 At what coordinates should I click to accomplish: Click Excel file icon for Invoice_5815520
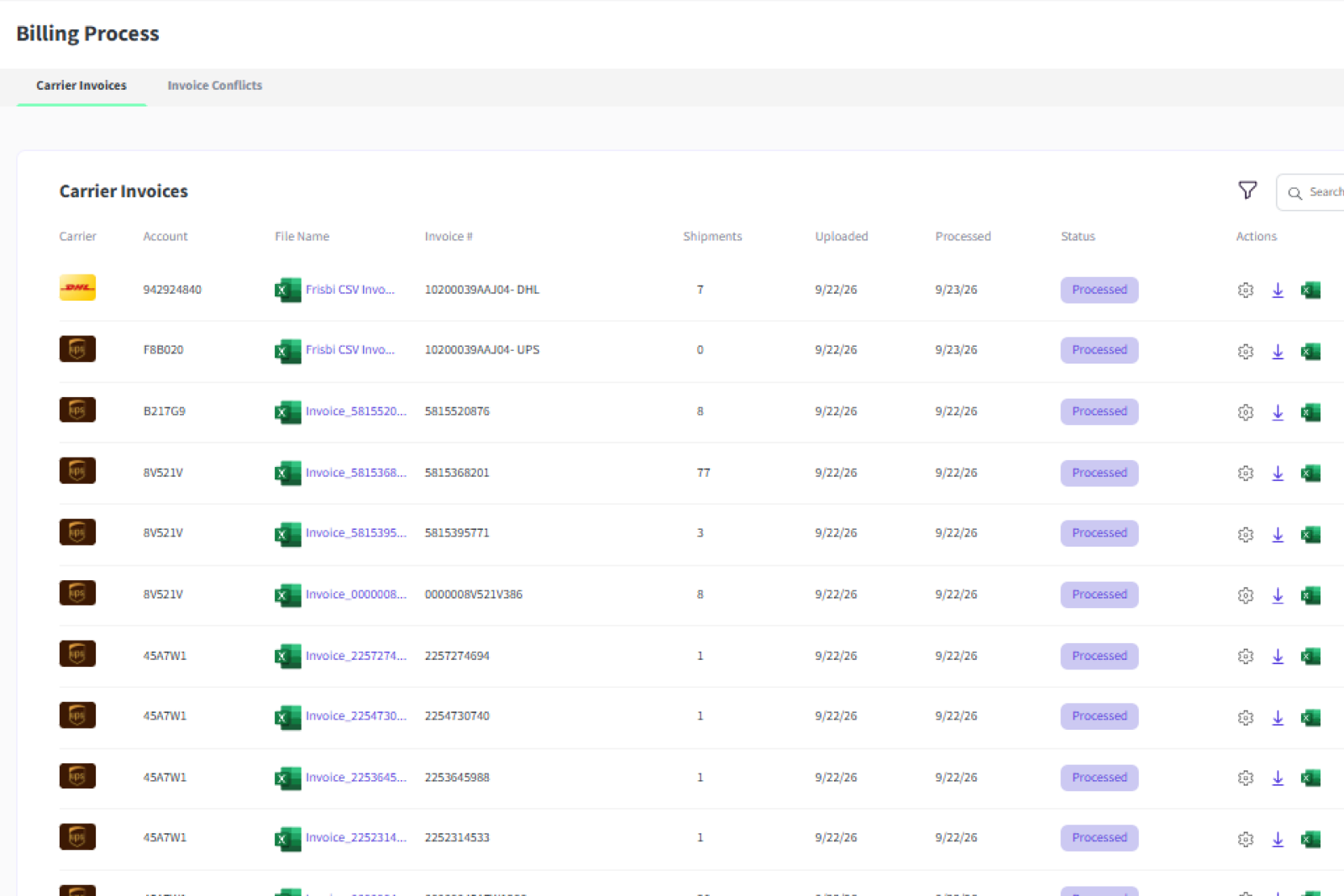pos(287,411)
